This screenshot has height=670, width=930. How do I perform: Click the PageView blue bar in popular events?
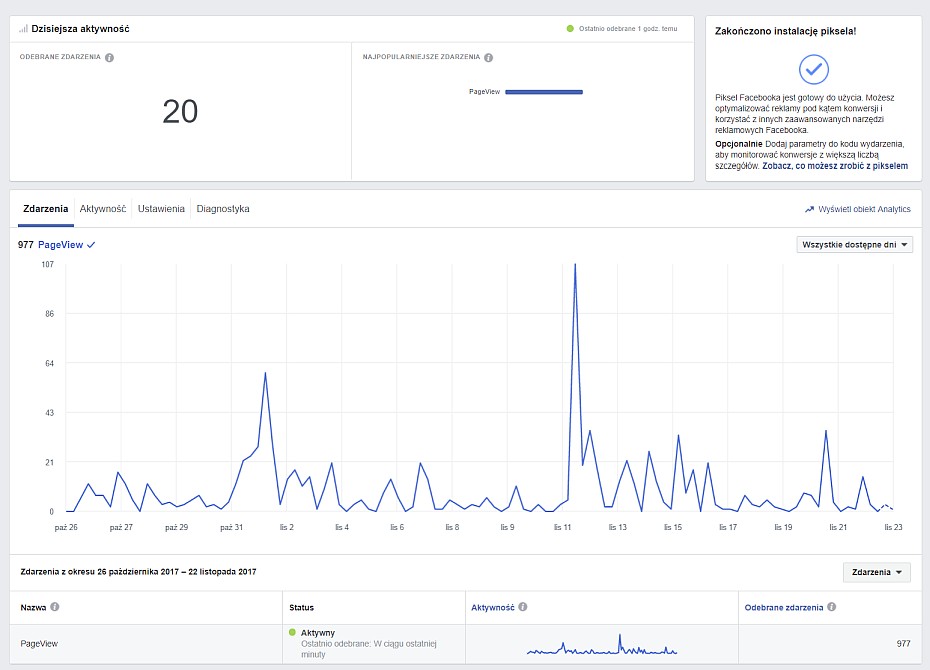click(544, 92)
